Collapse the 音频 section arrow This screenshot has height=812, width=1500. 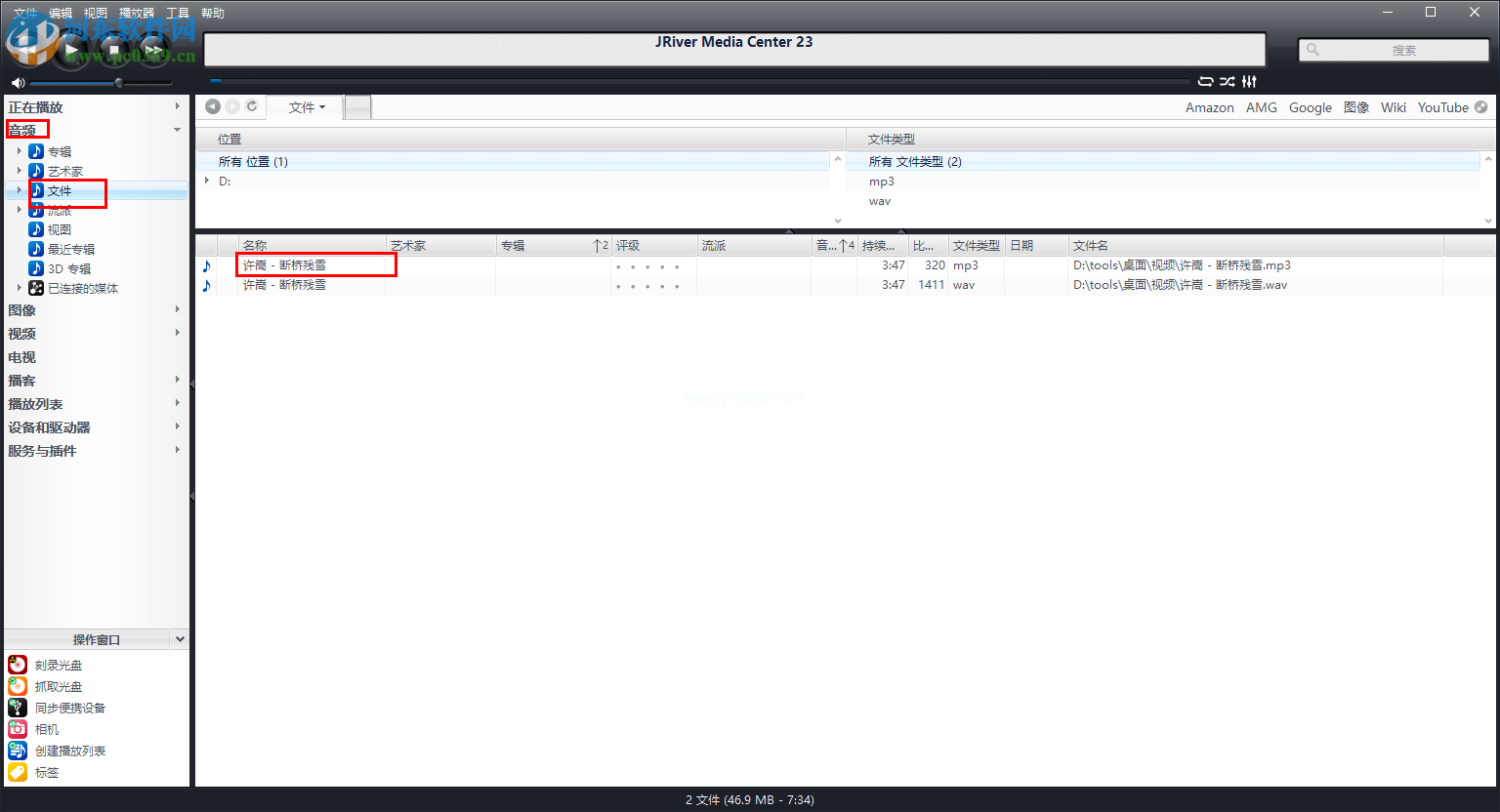point(177,130)
